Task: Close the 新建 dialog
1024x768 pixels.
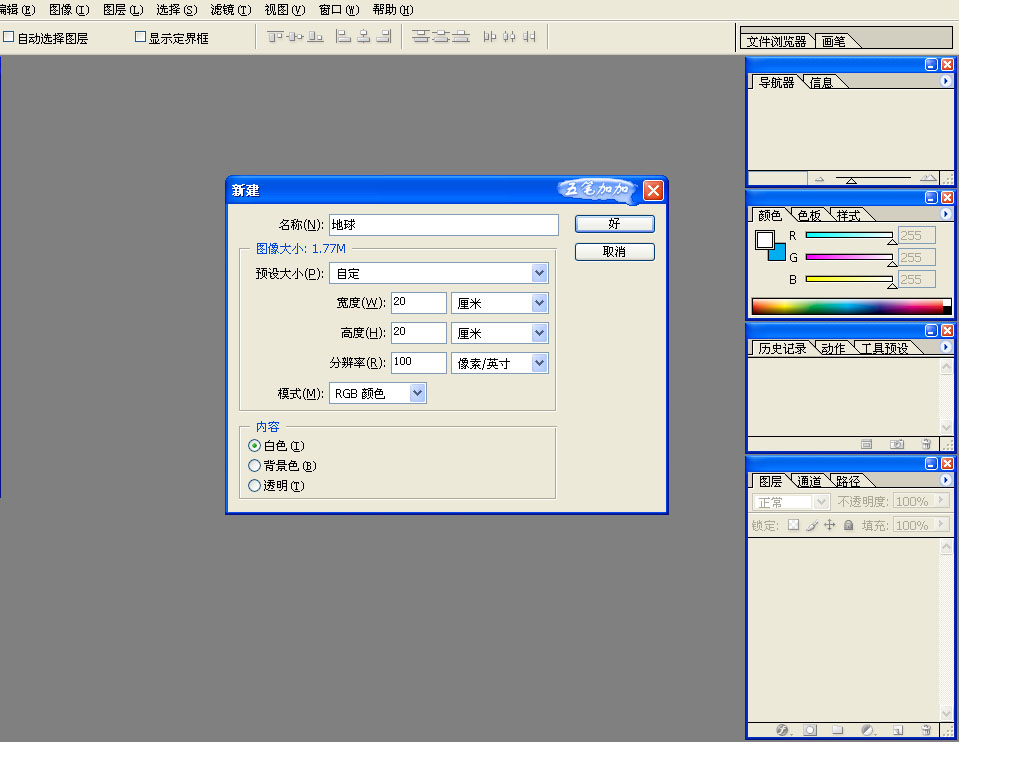Action: coord(653,190)
